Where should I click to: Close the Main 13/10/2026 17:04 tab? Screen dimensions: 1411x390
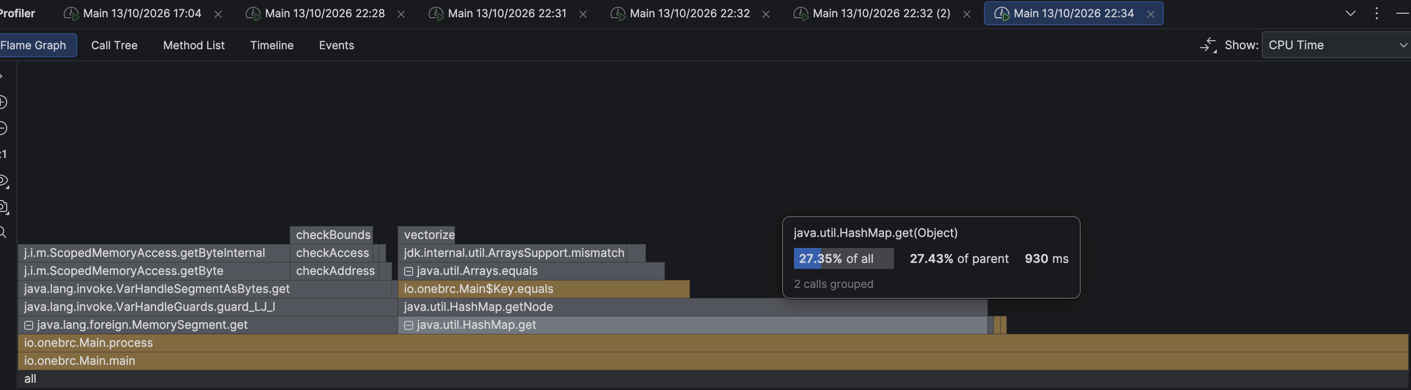tap(218, 14)
